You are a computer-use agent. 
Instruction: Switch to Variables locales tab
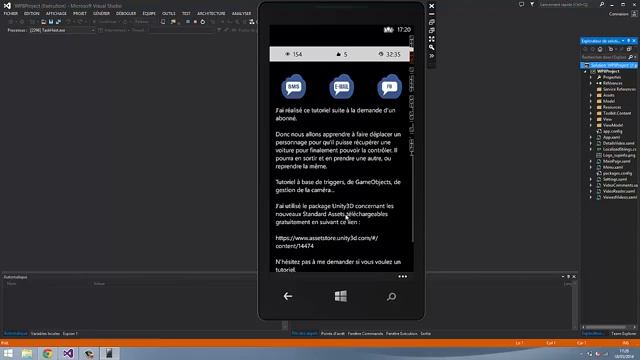coord(45,333)
